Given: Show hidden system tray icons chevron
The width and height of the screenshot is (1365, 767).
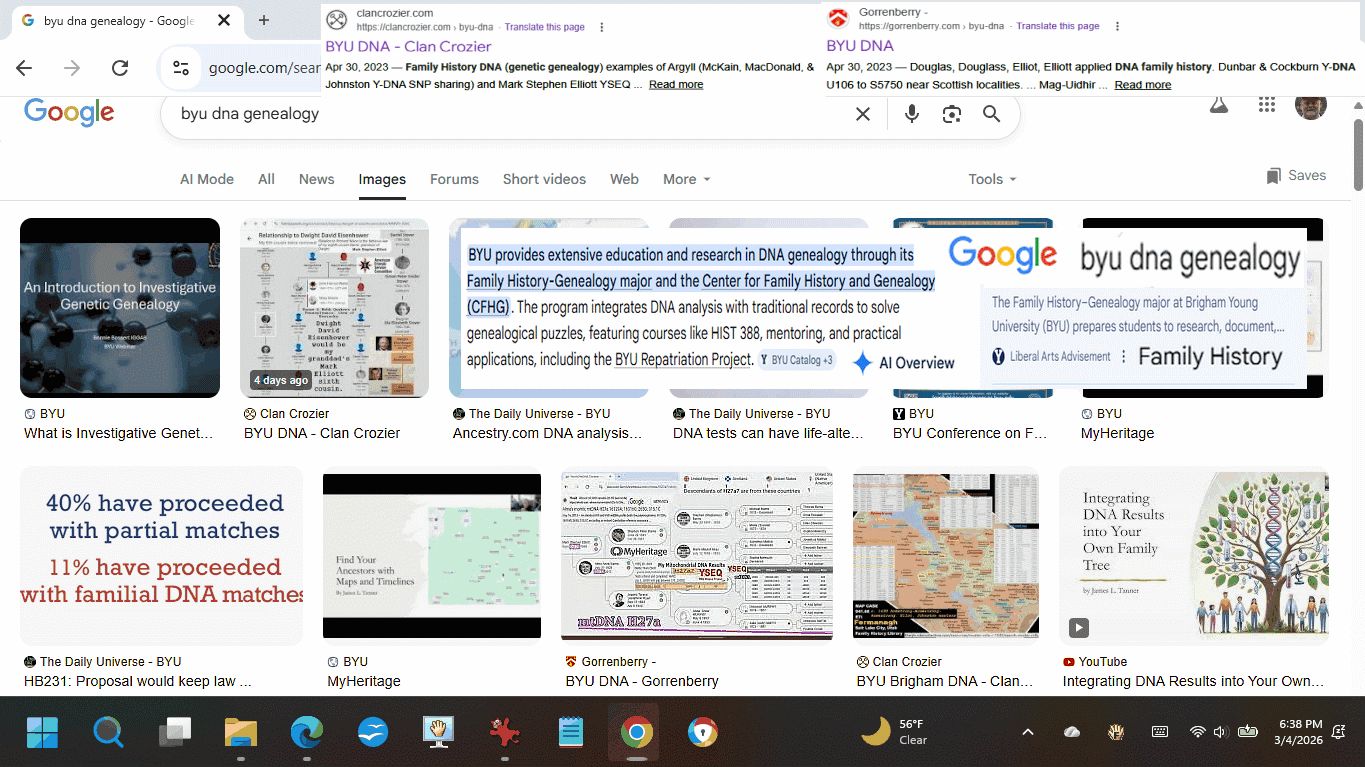Looking at the screenshot, I should point(1027,732).
